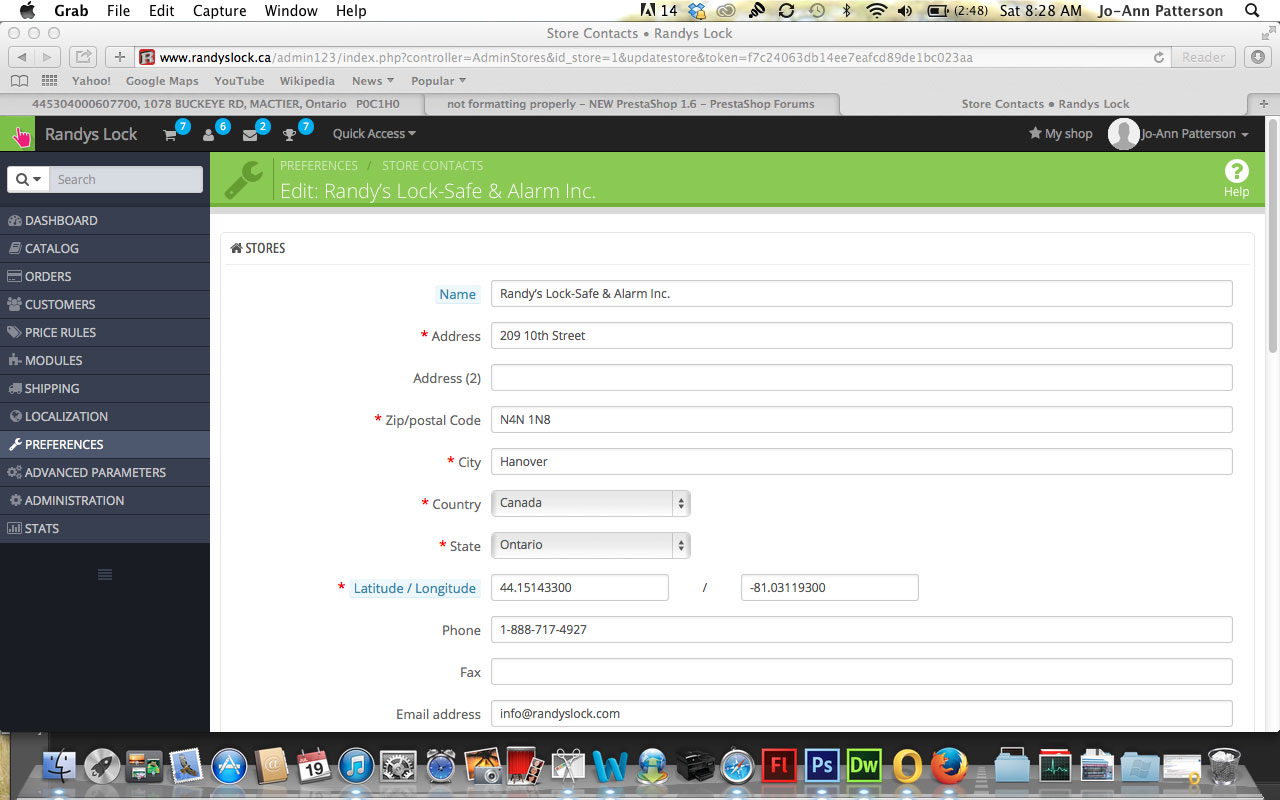Open the shopping cart orders notification icon

171,134
